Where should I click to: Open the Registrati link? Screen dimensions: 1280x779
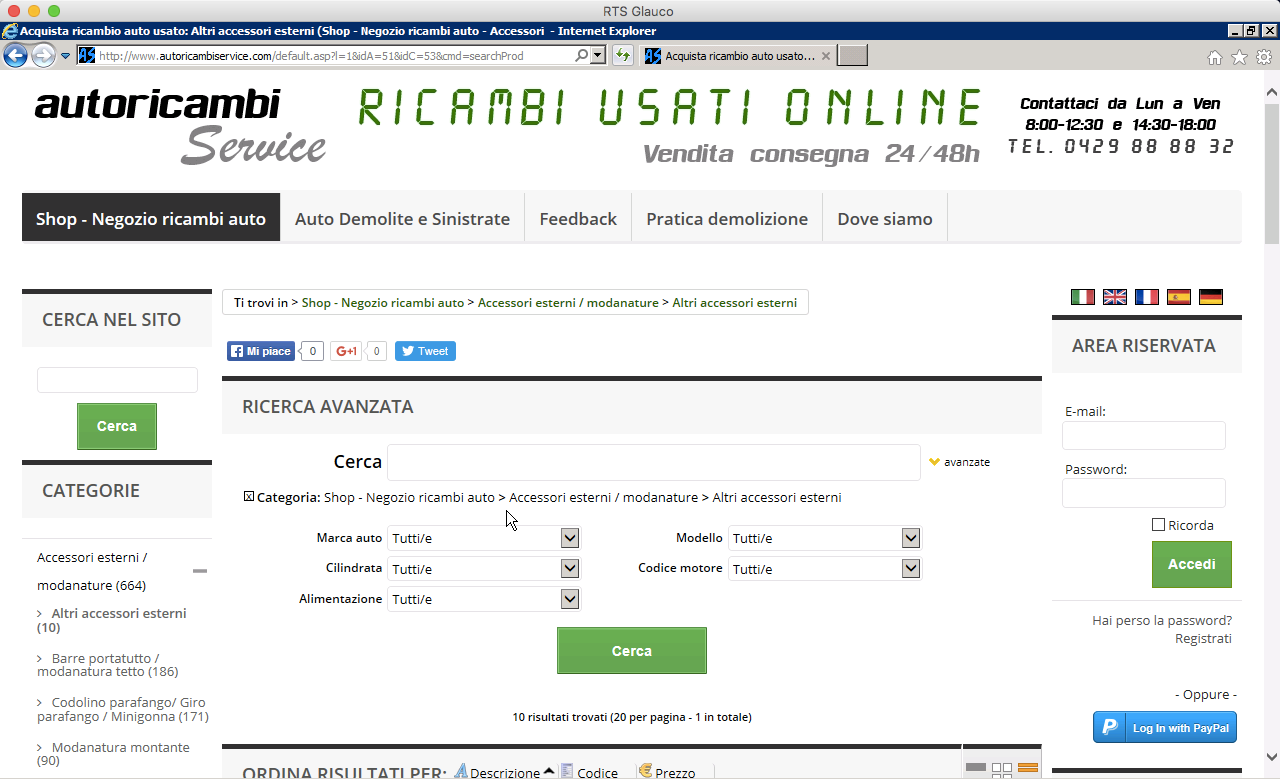pyautogui.click(x=1203, y=639)
